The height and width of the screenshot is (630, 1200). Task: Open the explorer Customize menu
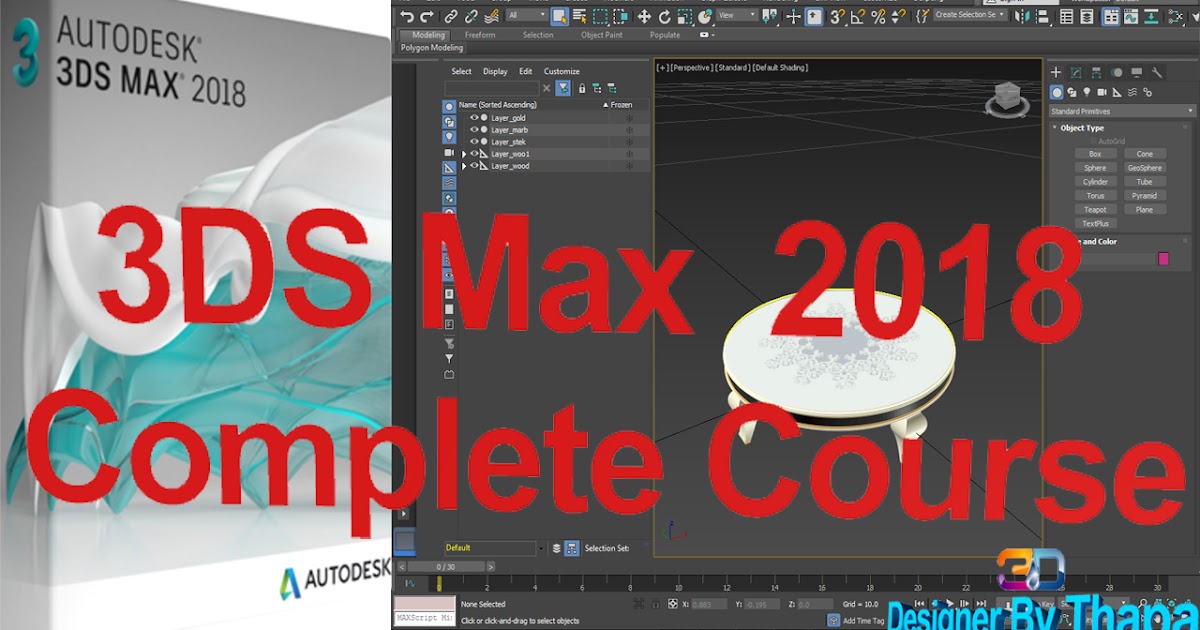[562, 71]
